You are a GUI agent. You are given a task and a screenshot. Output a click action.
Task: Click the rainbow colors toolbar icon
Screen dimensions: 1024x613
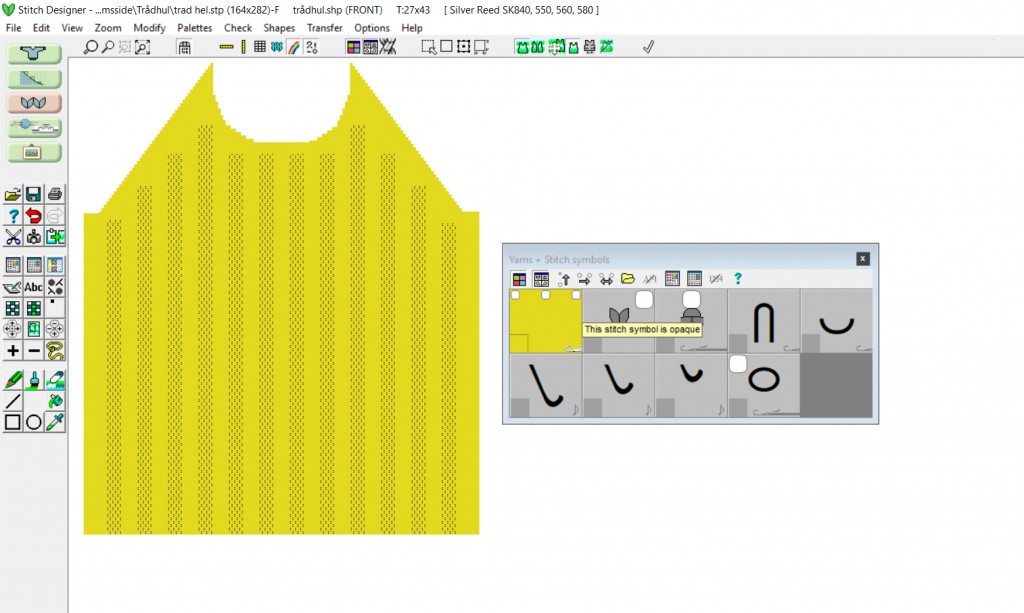pyautogui.click(x=294, y=47)
